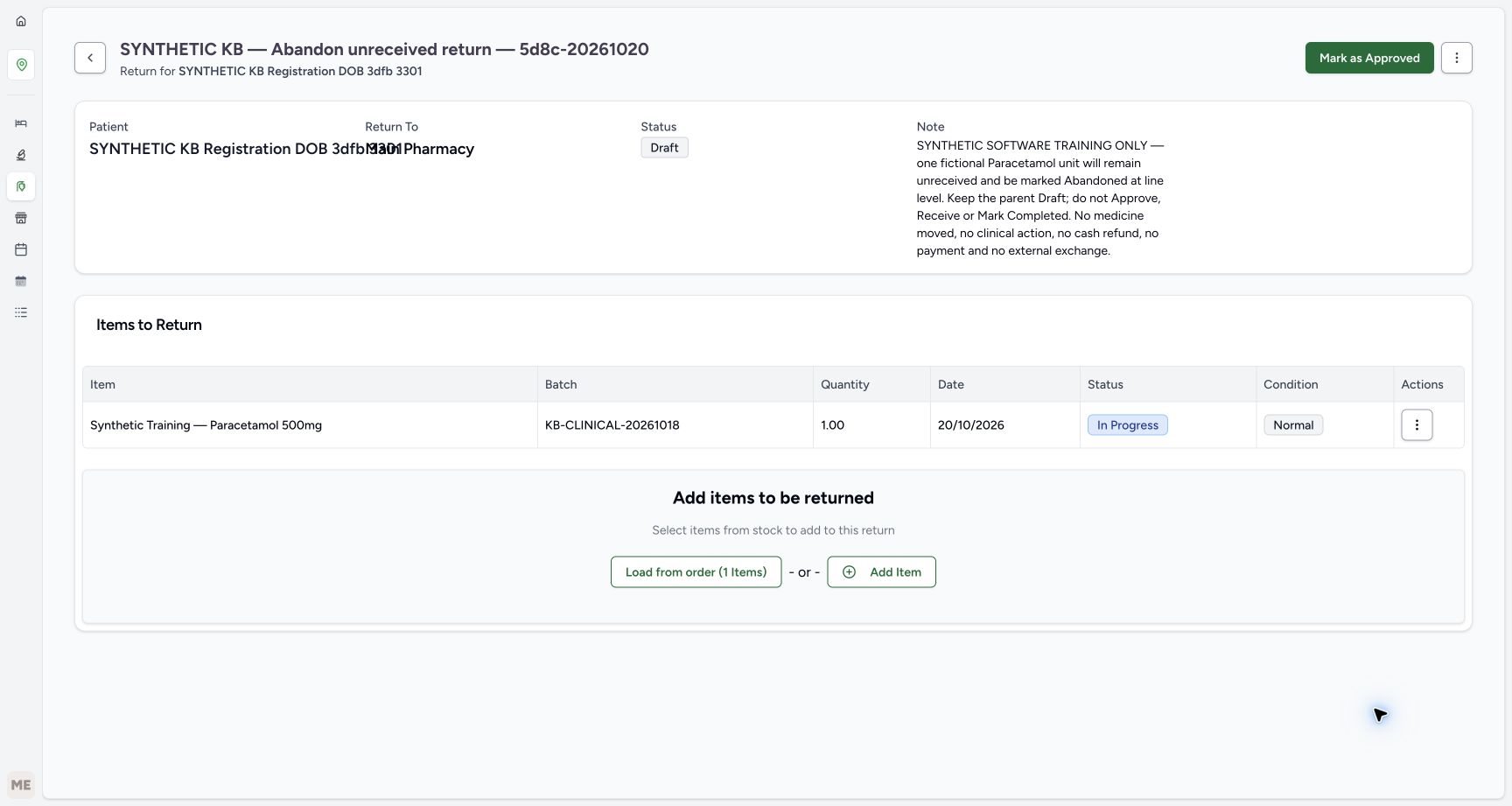Click the item name Synthetic Training — Paracetamol 500mg
The width and height of the screenshot is (1512, 806).
click(206, 425)
